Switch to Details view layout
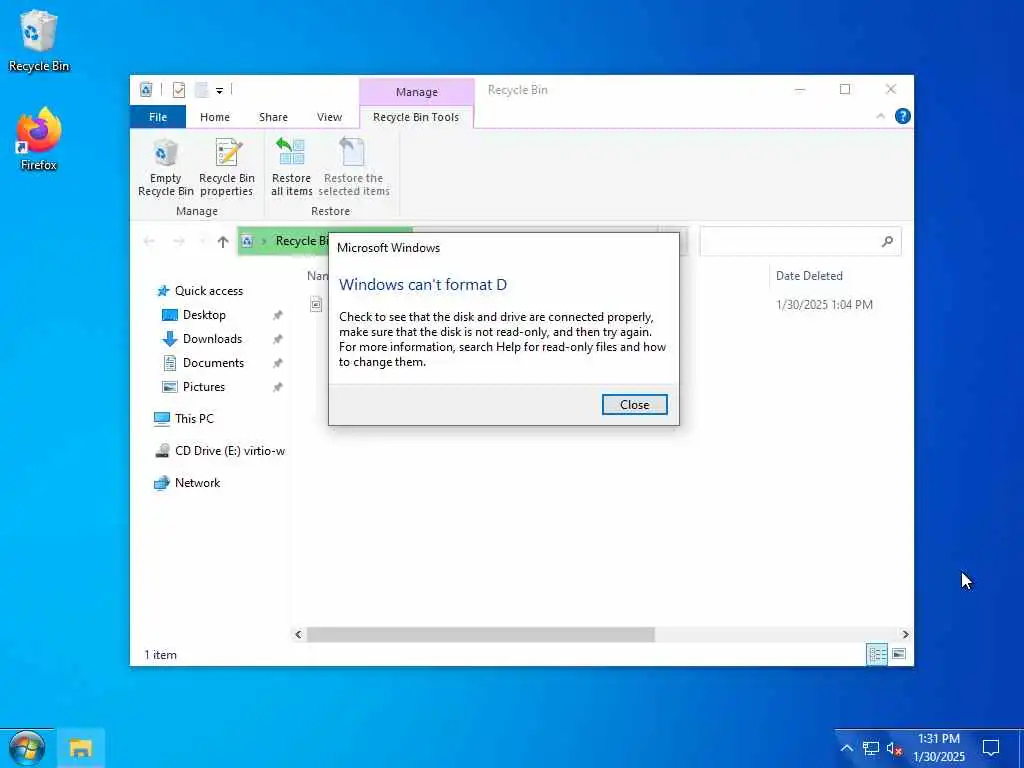Screen dimensions: 1024x768 (x=876, y=654)
